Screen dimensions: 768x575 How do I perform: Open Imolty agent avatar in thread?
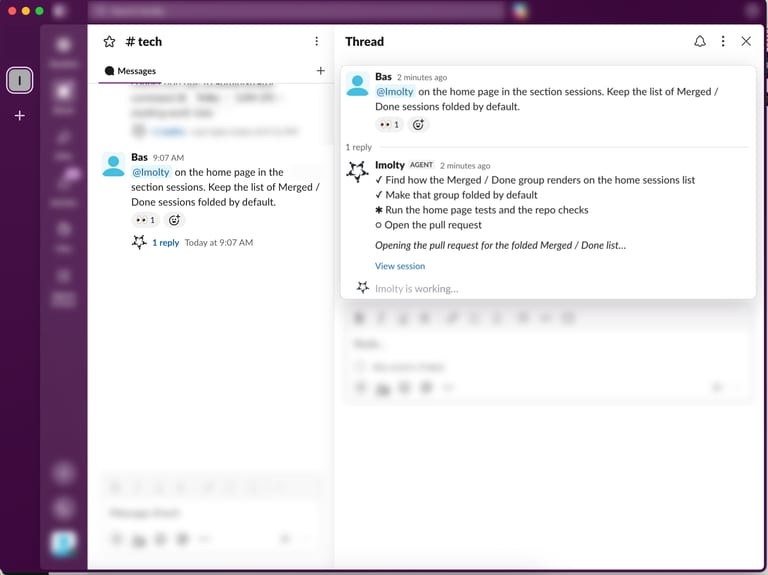358,172
